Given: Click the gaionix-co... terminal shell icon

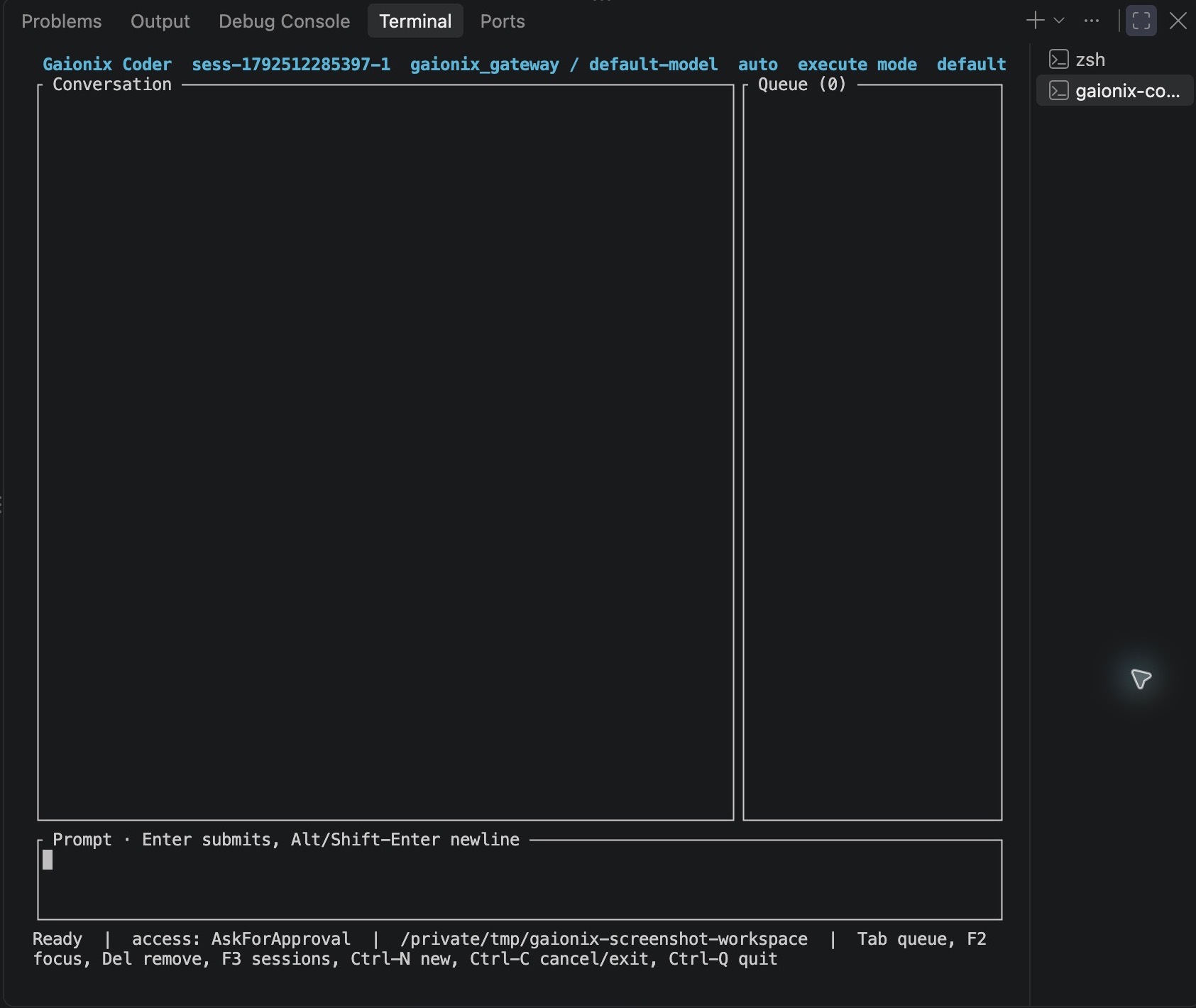Looking at the screenshot, I should [x=1059, y=90].
